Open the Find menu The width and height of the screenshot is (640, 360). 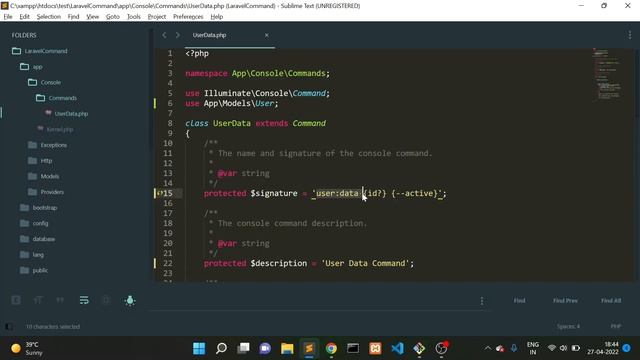[73, 17]
